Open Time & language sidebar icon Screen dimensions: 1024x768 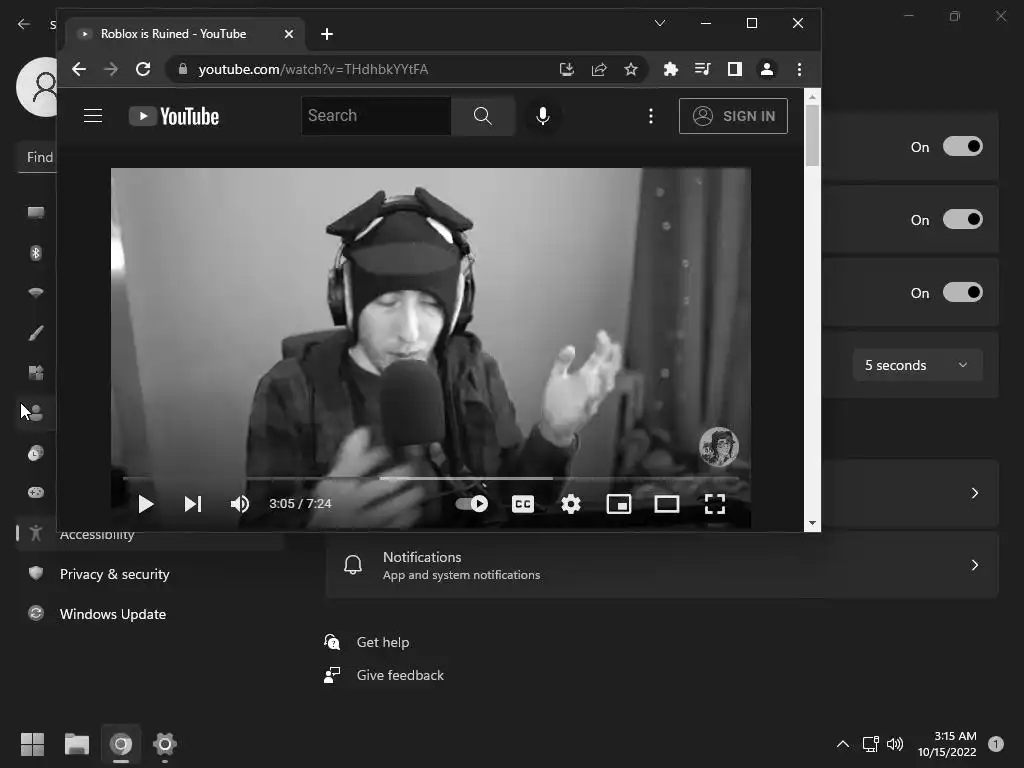(x=36, y=453)
